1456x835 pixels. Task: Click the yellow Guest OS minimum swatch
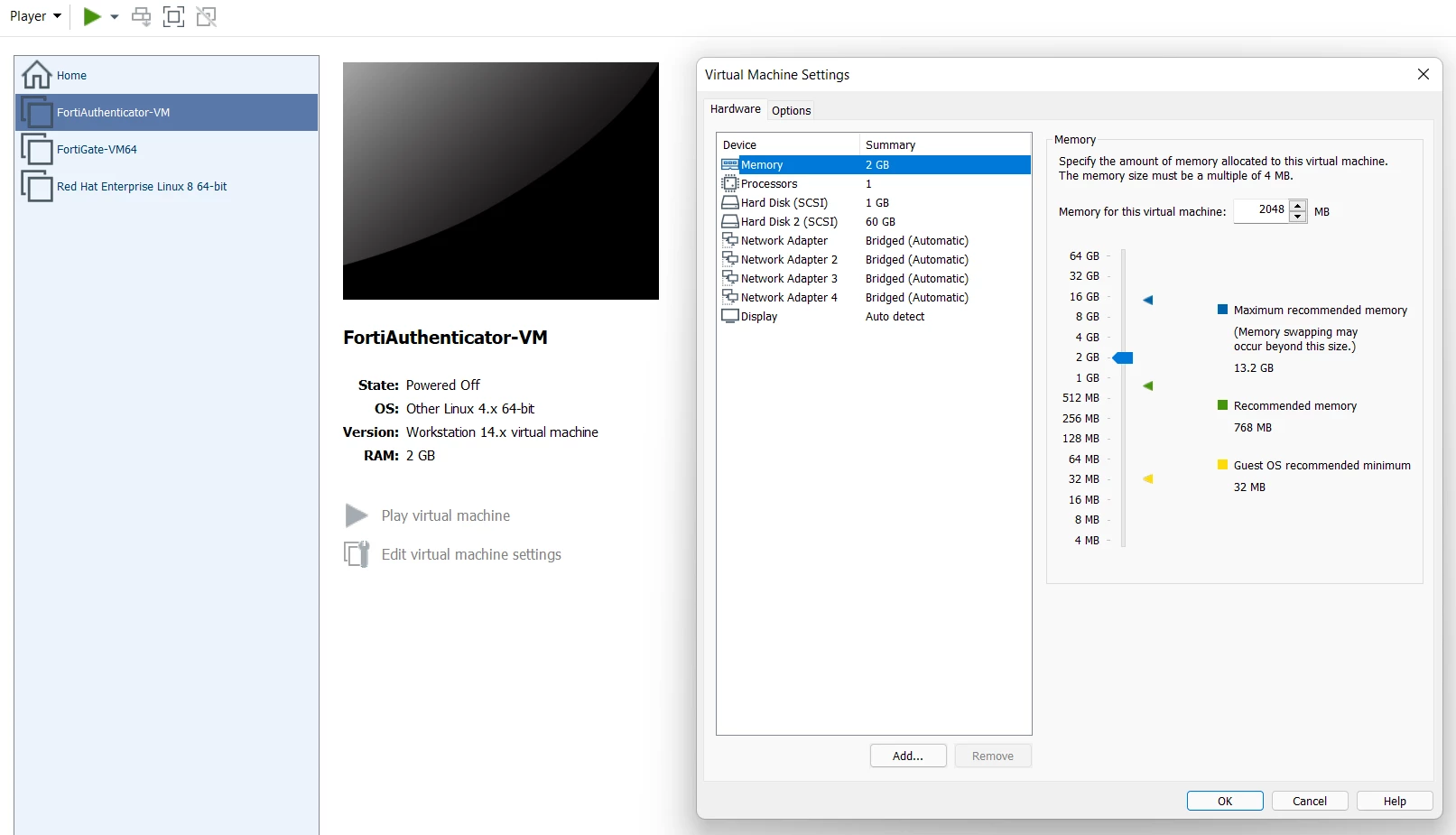1222,465
